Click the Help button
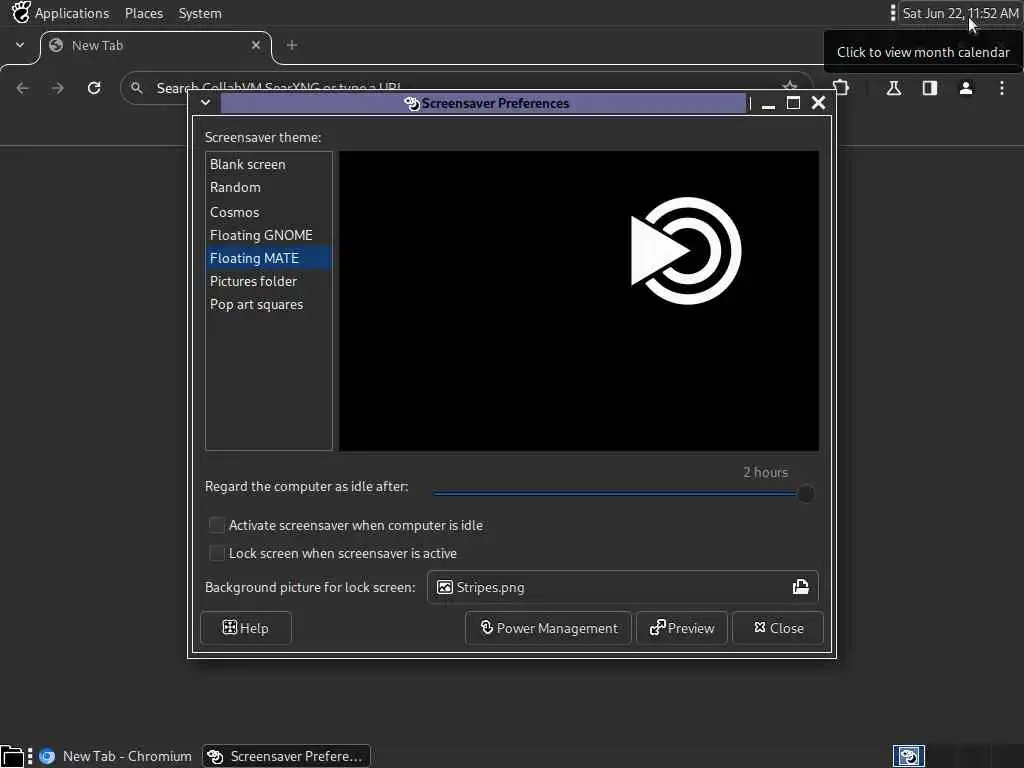This screenshot has height=768, width=1024. 246,628
